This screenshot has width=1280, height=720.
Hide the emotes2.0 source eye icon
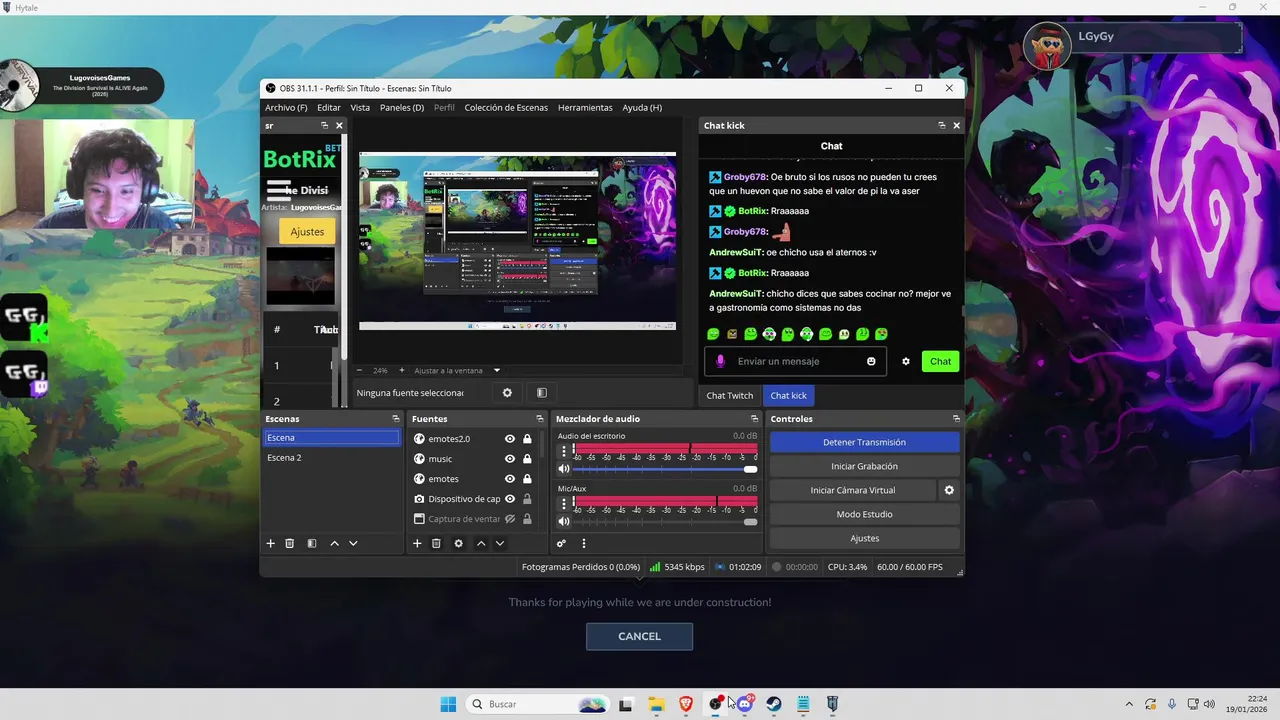(510, 439)
